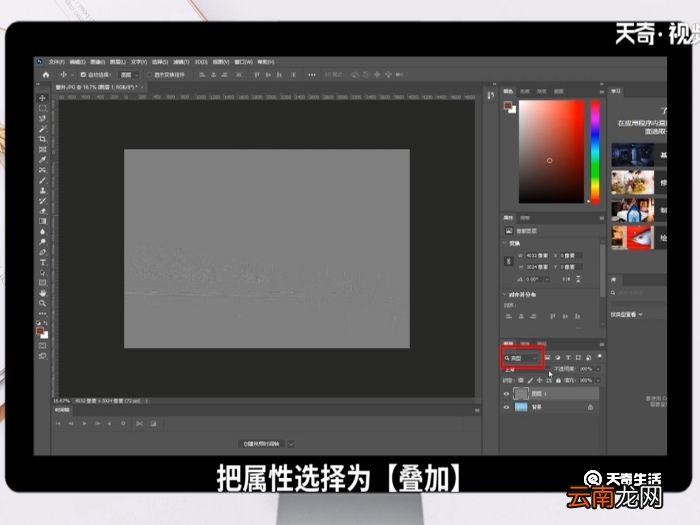Viewport: 700px width, 525px height.
Task: Toggle the Auto-Select checkbox
Action: tap(83, 75)
